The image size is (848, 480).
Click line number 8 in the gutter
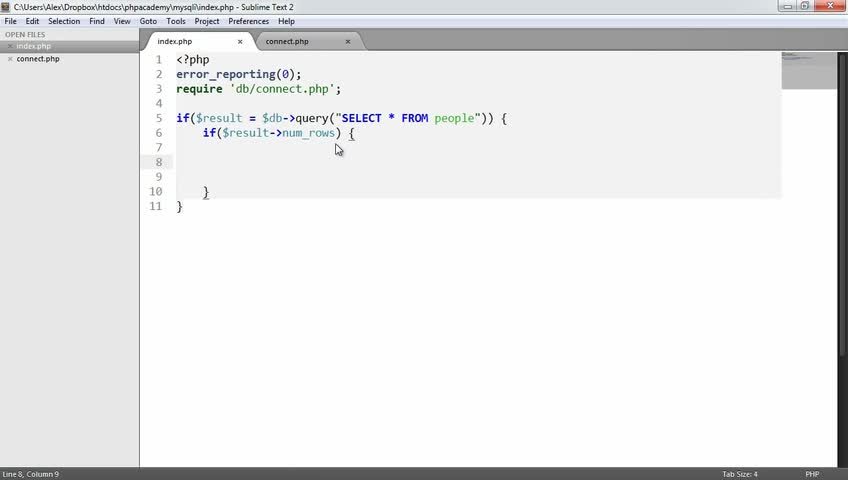(158, 162)
